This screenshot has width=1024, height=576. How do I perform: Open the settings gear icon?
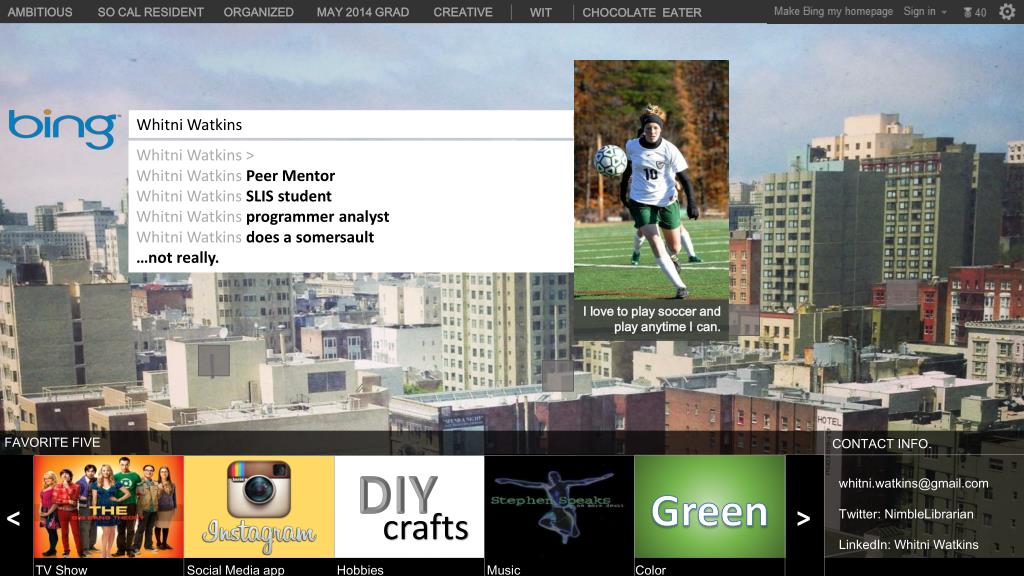(x=1007, y=11)
